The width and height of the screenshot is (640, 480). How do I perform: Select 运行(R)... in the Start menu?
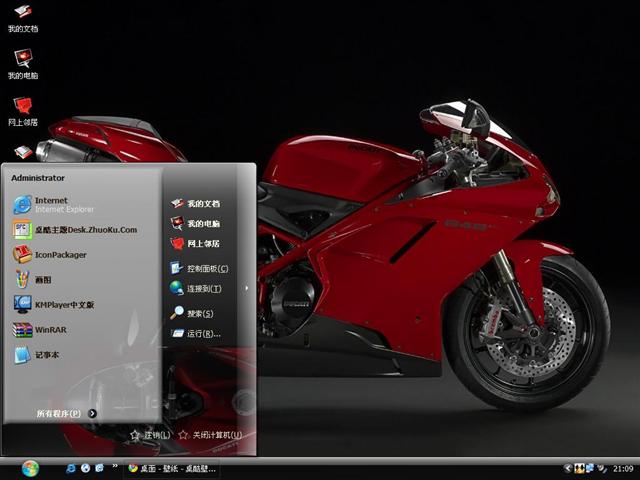click(x=203, y=334)
